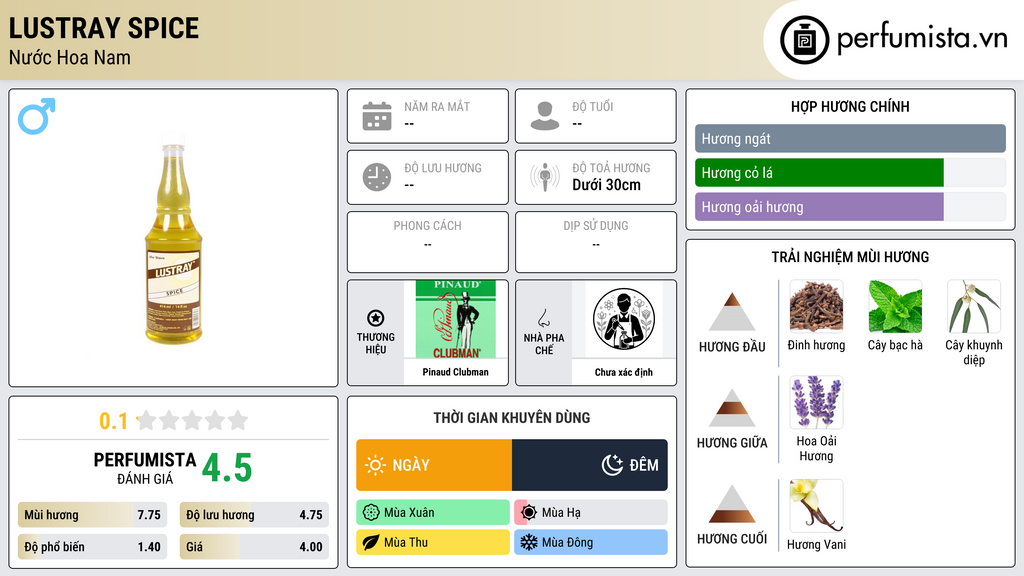Screen dimensions: 1024x576
Task: Open the Lustray Spice bottle image
Action: [x=174, y=238]
